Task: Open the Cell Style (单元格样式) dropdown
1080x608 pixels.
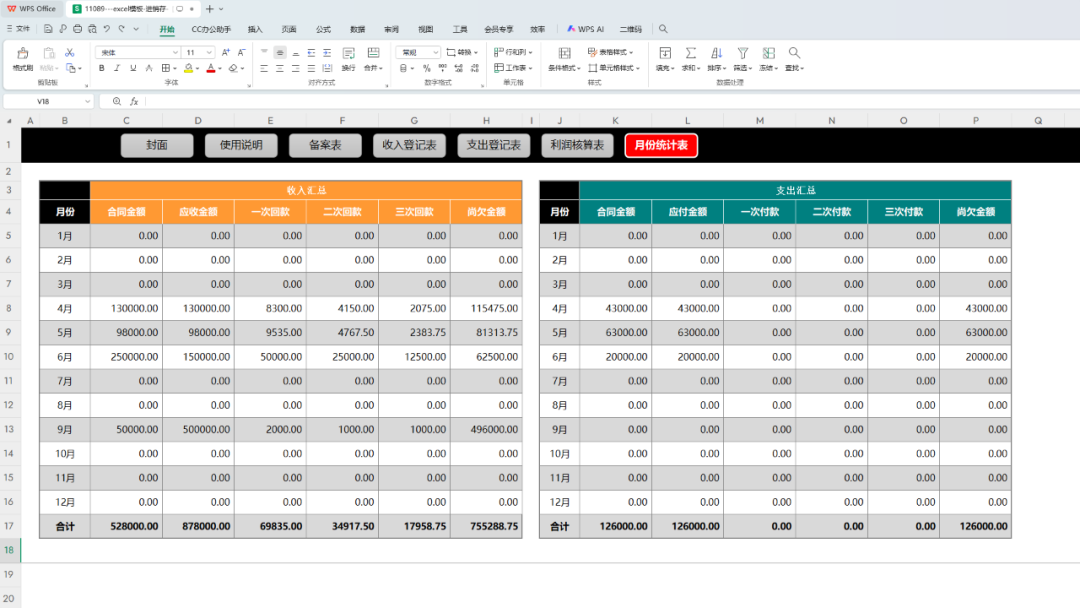Action: click(x=614, y=67)
